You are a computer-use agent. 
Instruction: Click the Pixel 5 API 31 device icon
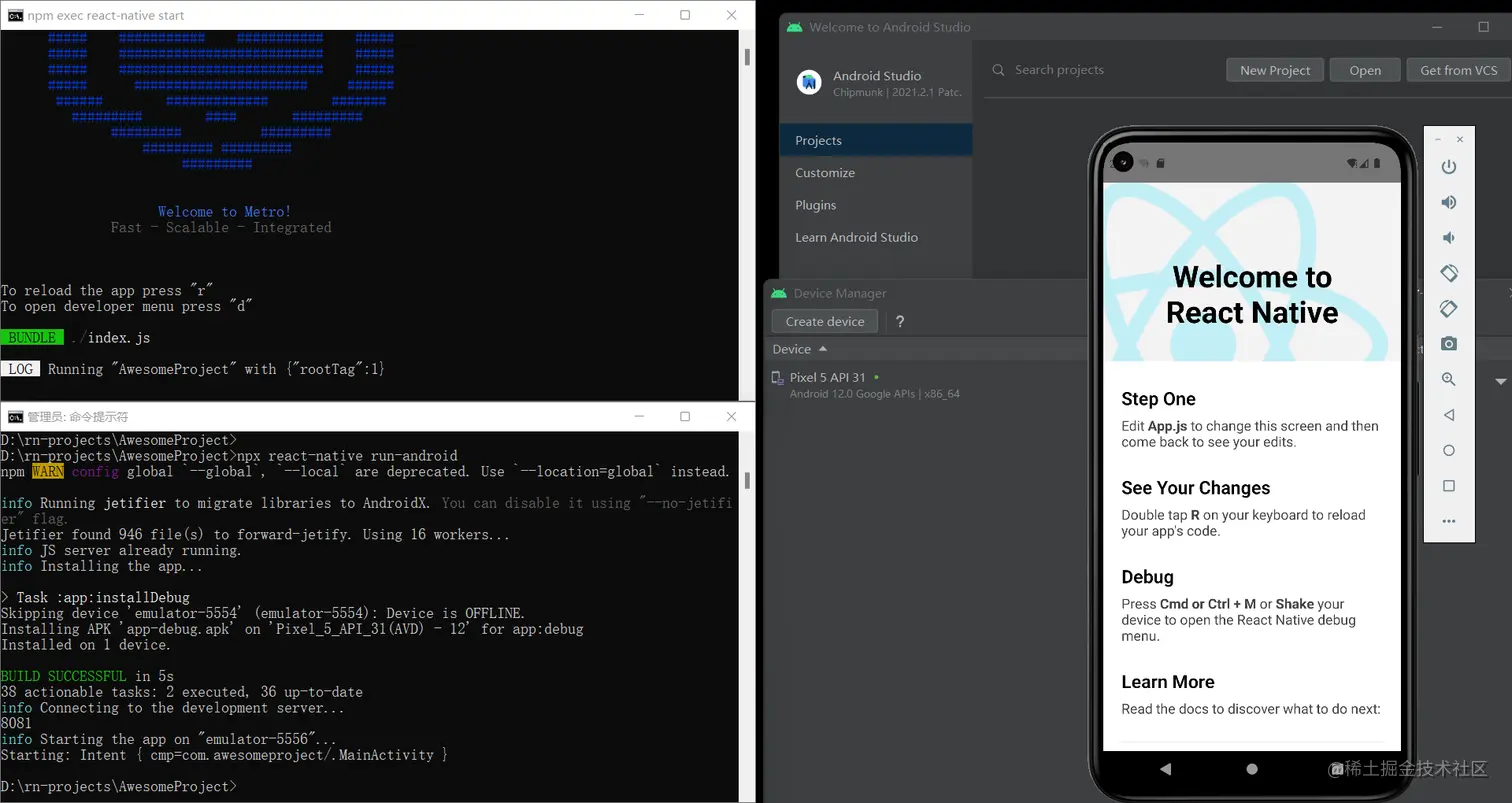tap(778, 378)
